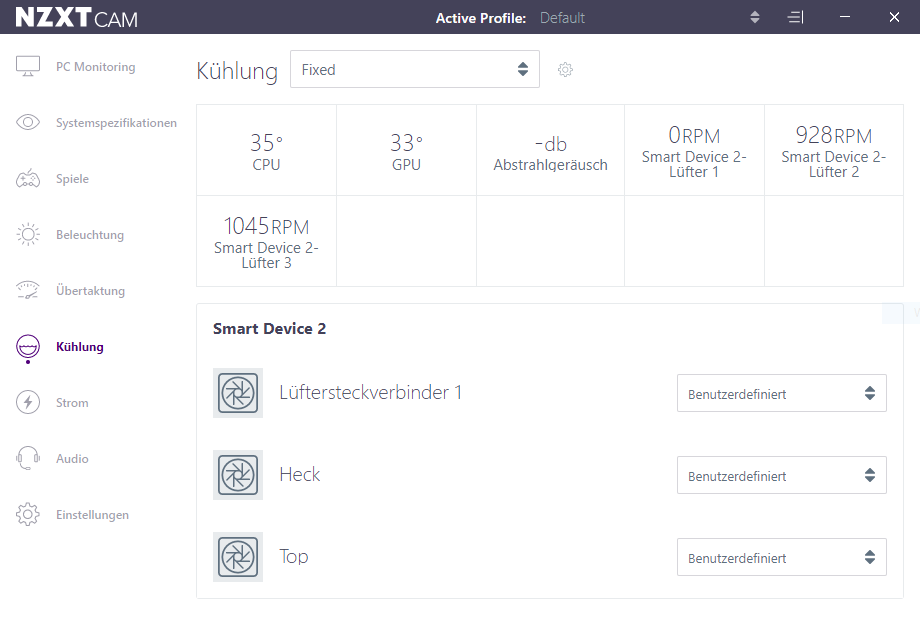Click fan icon next to Heck
920x640 pixels.
tap(238, 475)
